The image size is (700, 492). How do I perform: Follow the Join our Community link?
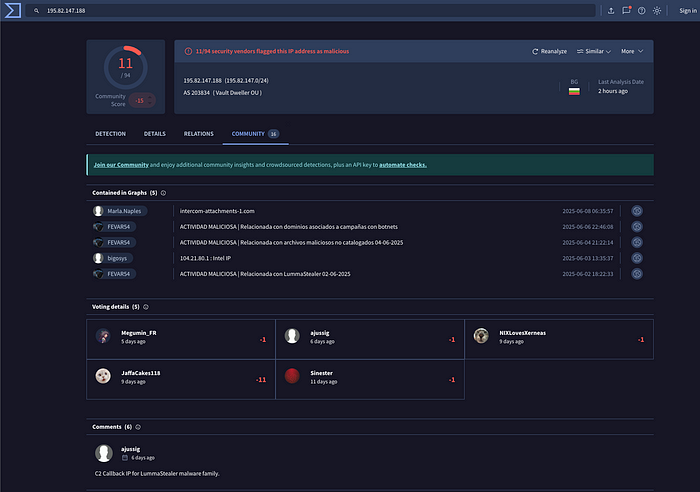click(121, 165)
